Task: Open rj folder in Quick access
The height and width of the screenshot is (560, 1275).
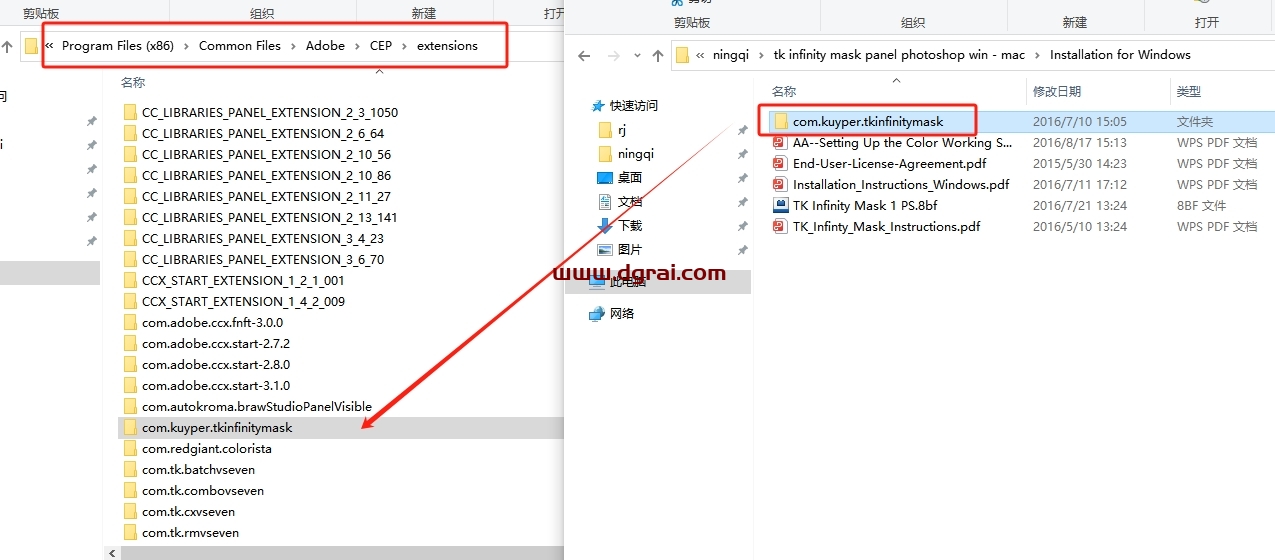Action: 621,130
